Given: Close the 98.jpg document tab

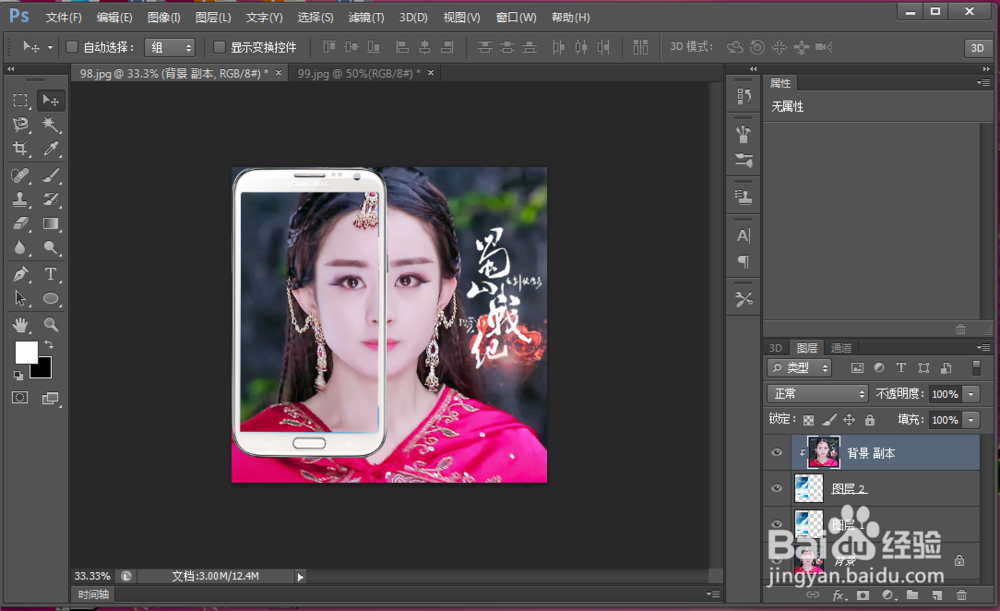Looking at the screenshot, I should [x=278, y=73].
